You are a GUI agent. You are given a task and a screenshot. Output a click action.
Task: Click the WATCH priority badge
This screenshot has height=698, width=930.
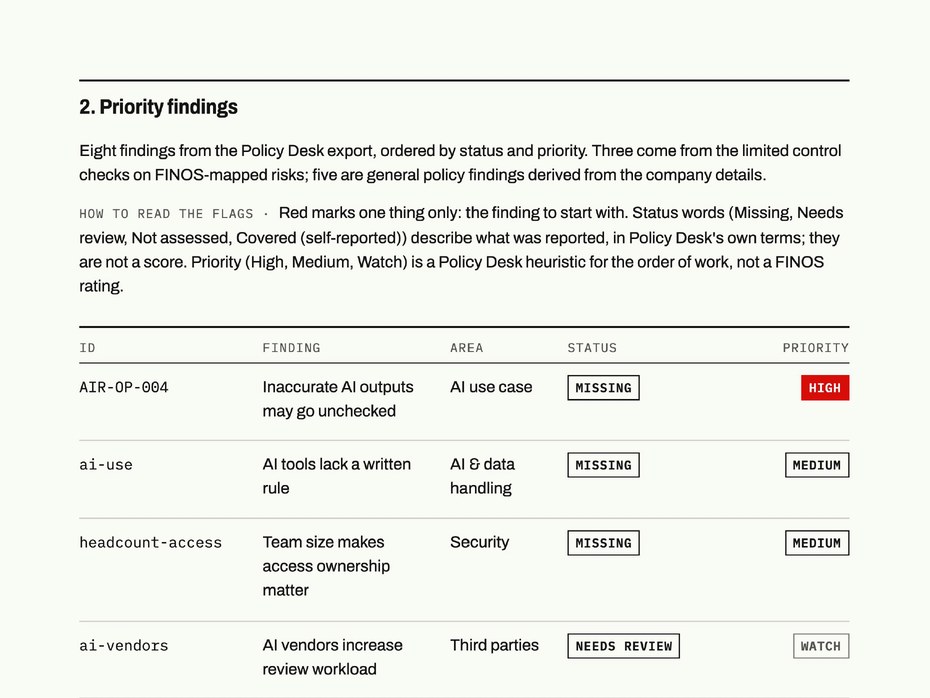[x=821, y=646]
